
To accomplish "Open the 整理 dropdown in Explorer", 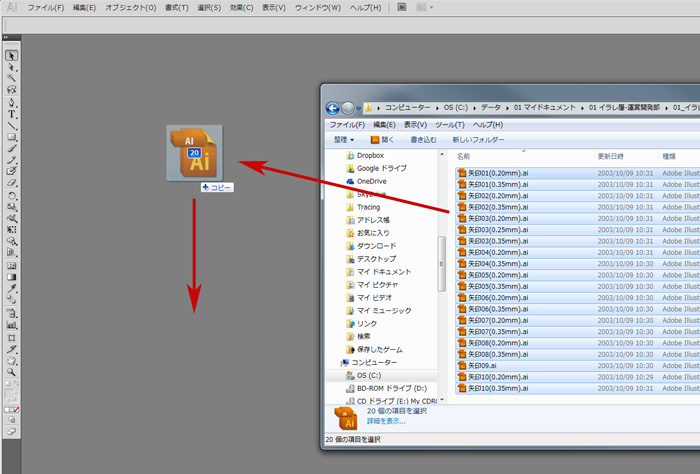I will [x=344, y=140].
